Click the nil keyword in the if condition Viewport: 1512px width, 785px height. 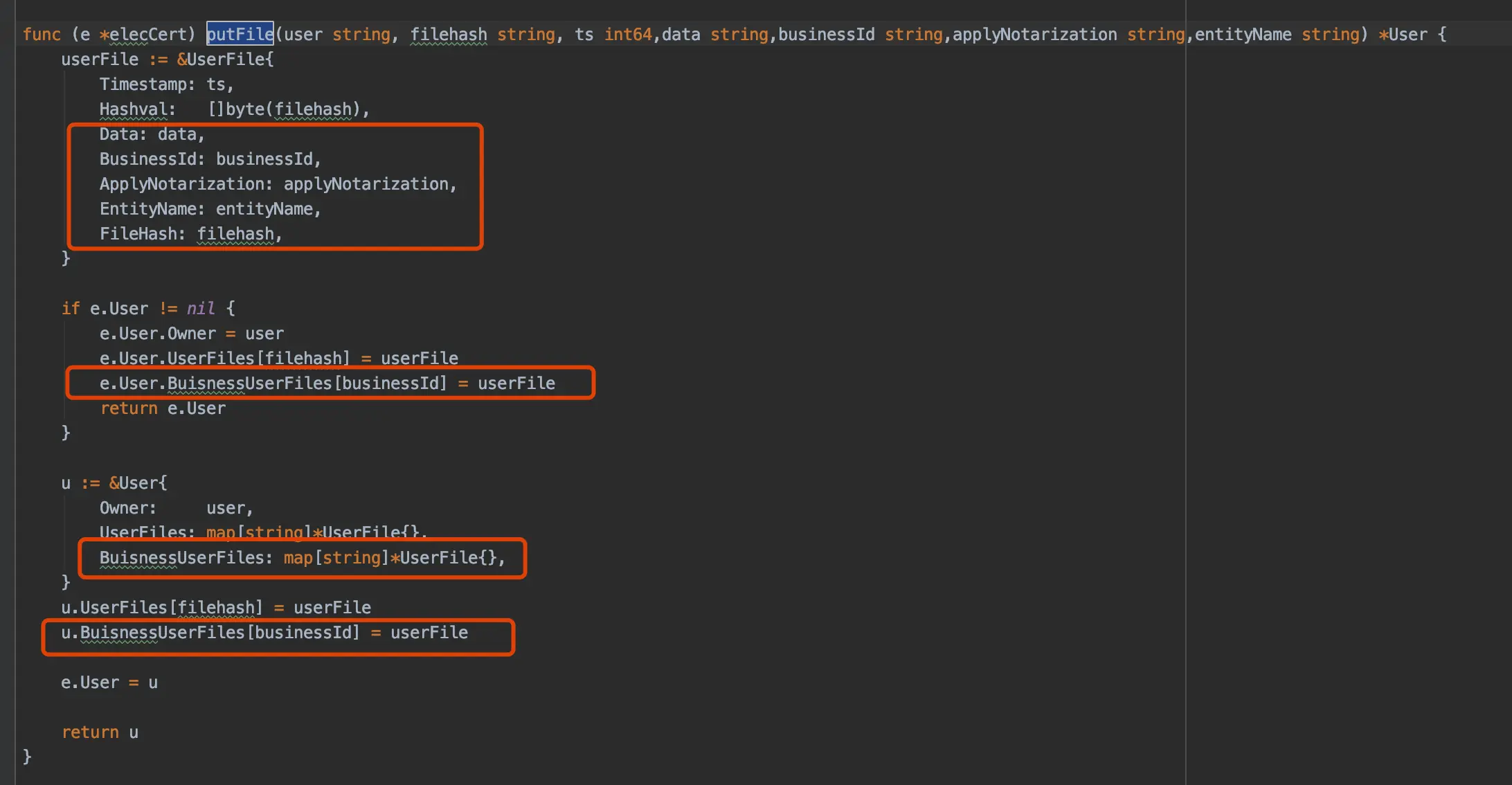pyautogui.click(x=200, y=309)
